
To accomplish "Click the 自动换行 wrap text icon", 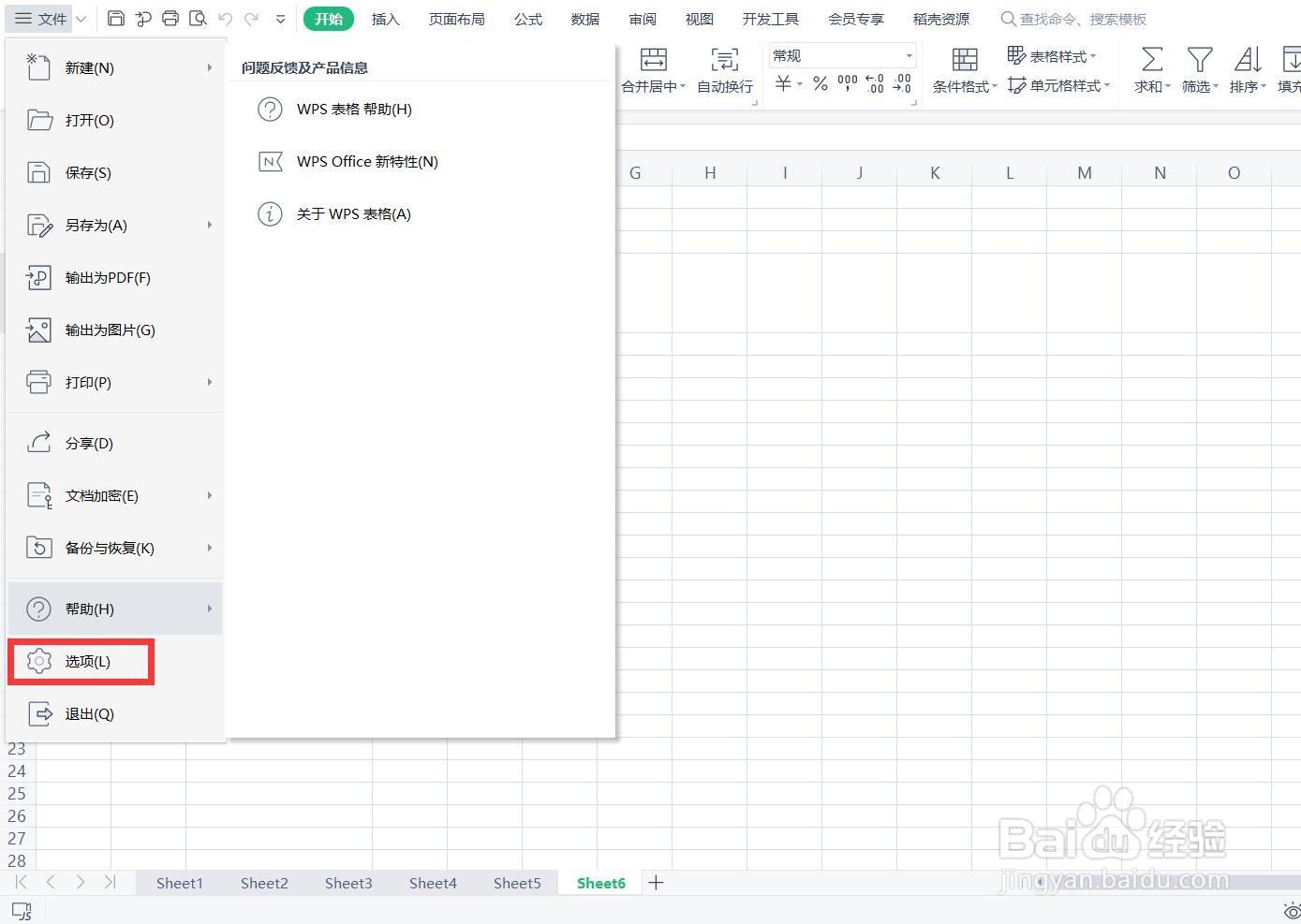I will click(725, 60).
